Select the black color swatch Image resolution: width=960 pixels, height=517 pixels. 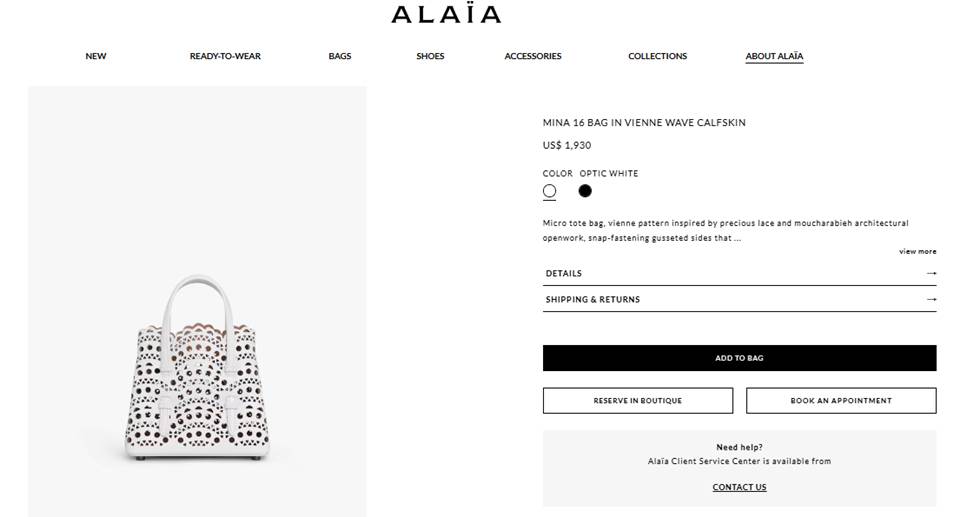pyautogui.click(x=585, y=191)
